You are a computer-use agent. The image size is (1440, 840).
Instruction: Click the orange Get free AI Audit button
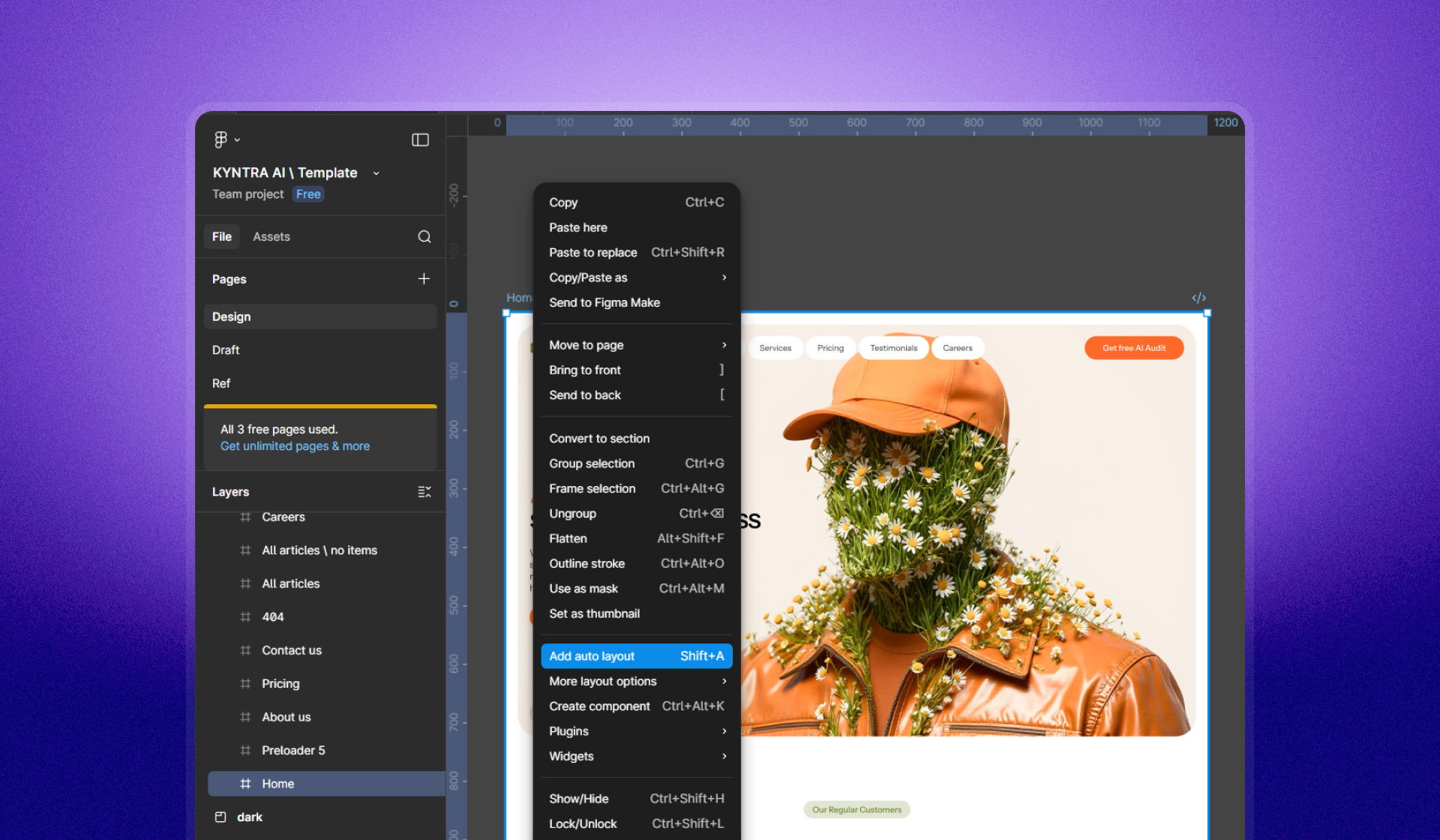(x=1133, y=348)
